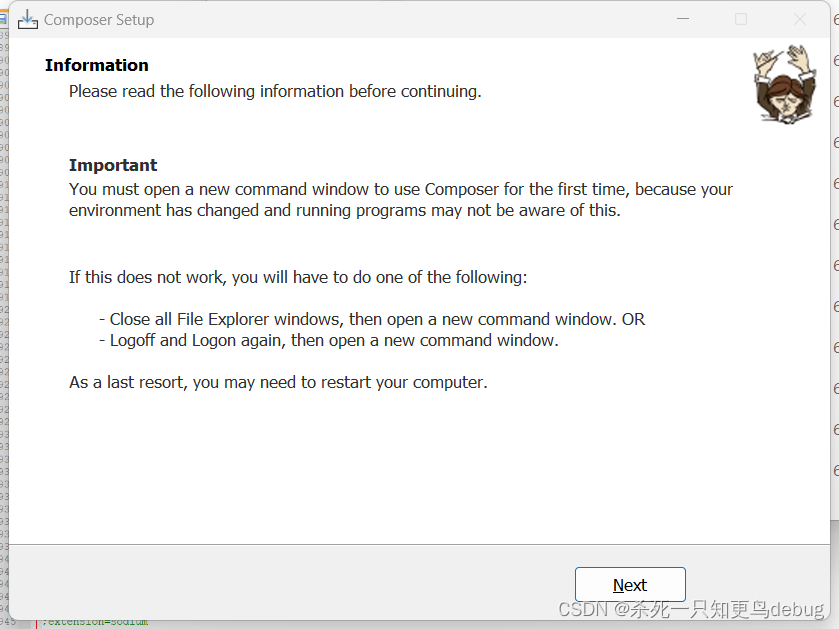
Task: Select the "Important" heading text
Action: (113, 165)
